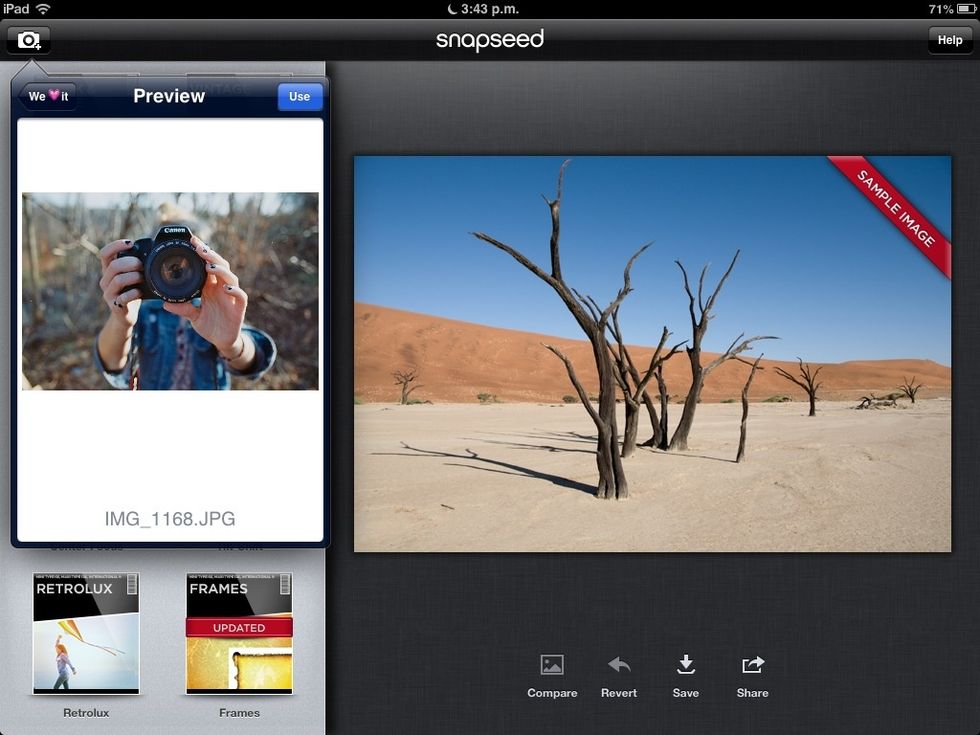
Task: Tap the IMG_1168.JPG file name
Action: pyautogui.click(x=170, y=519)
